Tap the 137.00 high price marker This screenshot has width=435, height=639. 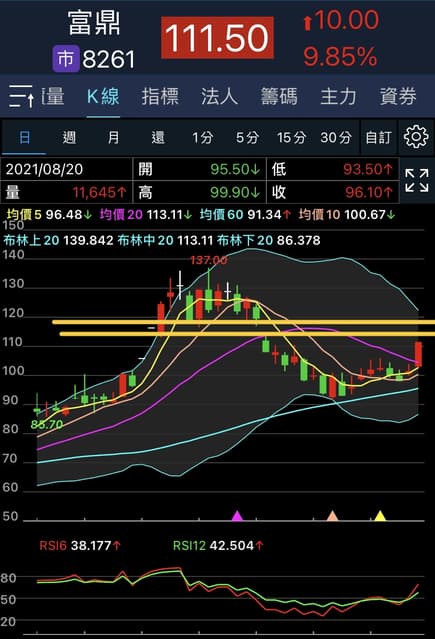point(209,260)
